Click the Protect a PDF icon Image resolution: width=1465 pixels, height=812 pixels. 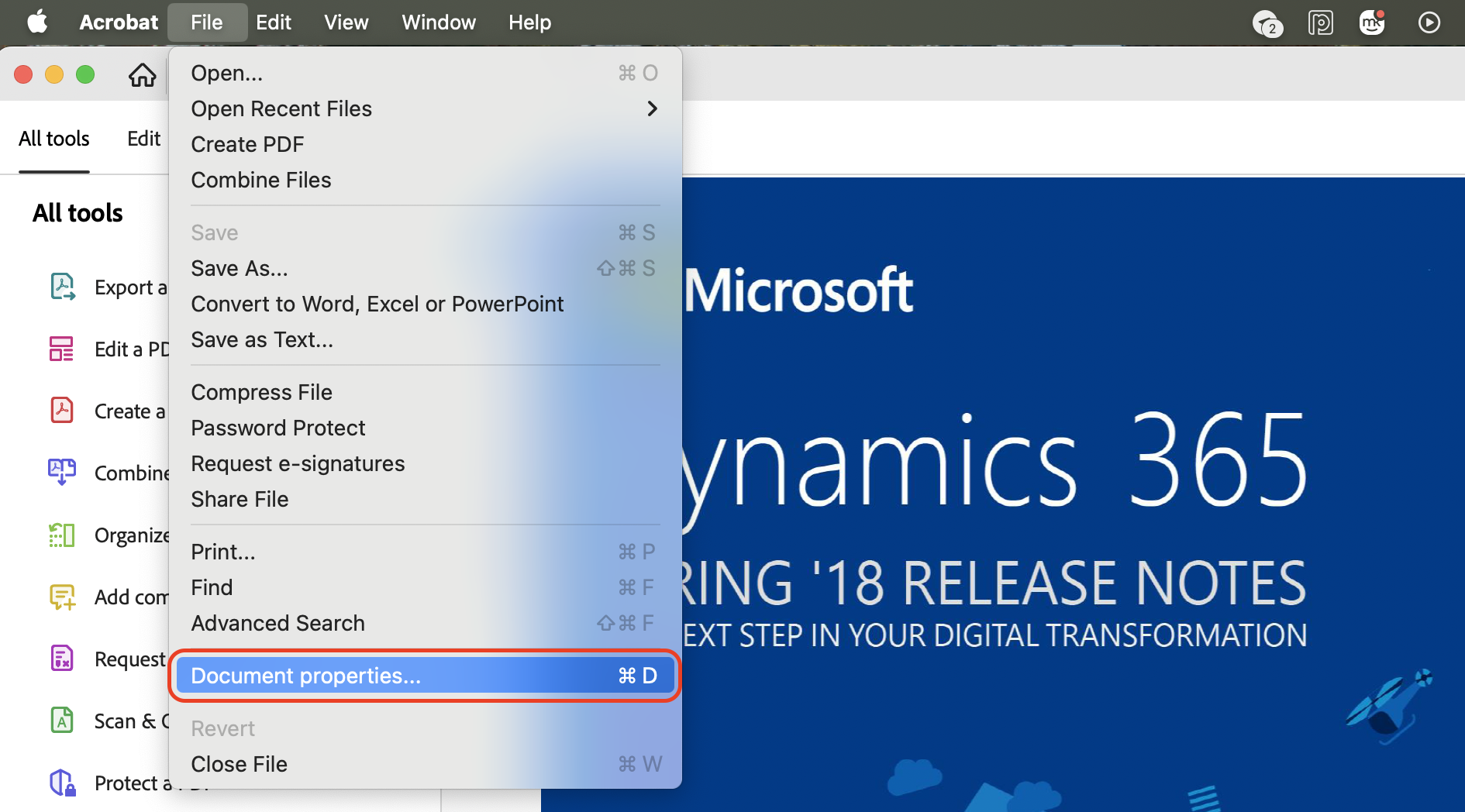pyautogui.click(x=61, y=782)
